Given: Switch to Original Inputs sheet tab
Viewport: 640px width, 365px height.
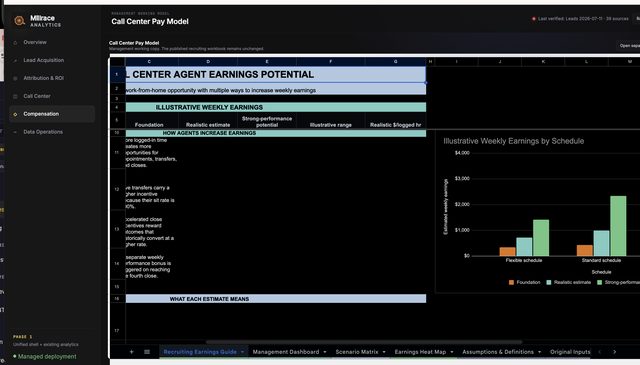Looking at the screenshot, I should tap(570, 352).
